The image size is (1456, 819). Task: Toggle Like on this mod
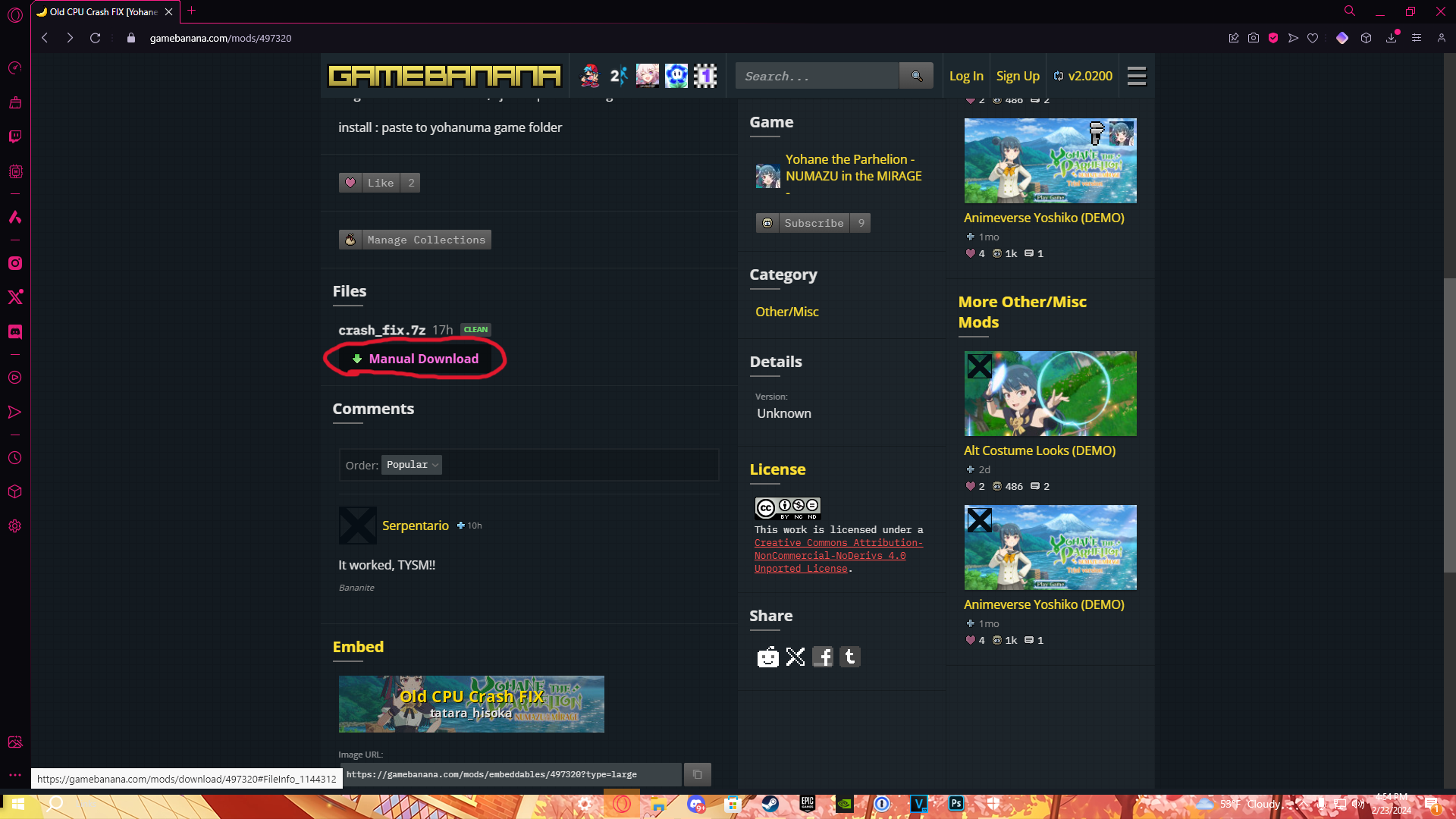379,183
